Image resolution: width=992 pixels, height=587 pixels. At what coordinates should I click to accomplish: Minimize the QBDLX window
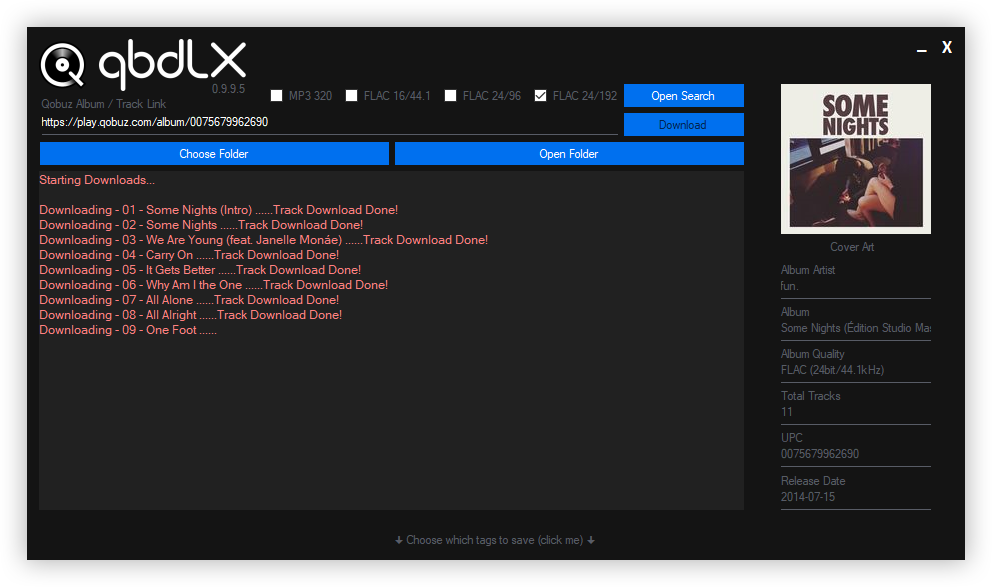[x=921, y=49]
